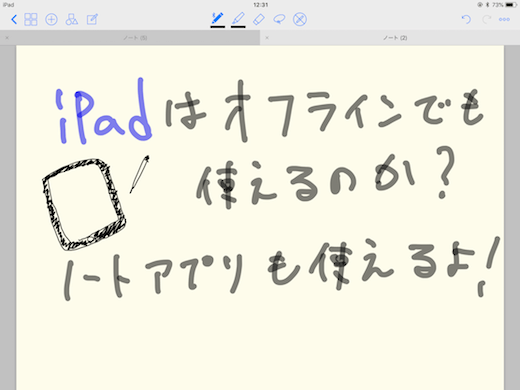
Task: Switch to the ノート (5) tab
Action: point(135,38)
